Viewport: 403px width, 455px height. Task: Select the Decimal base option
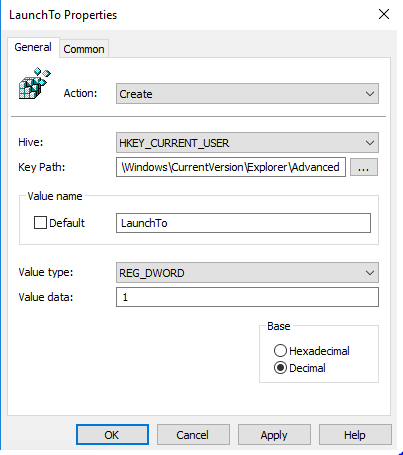280,368
